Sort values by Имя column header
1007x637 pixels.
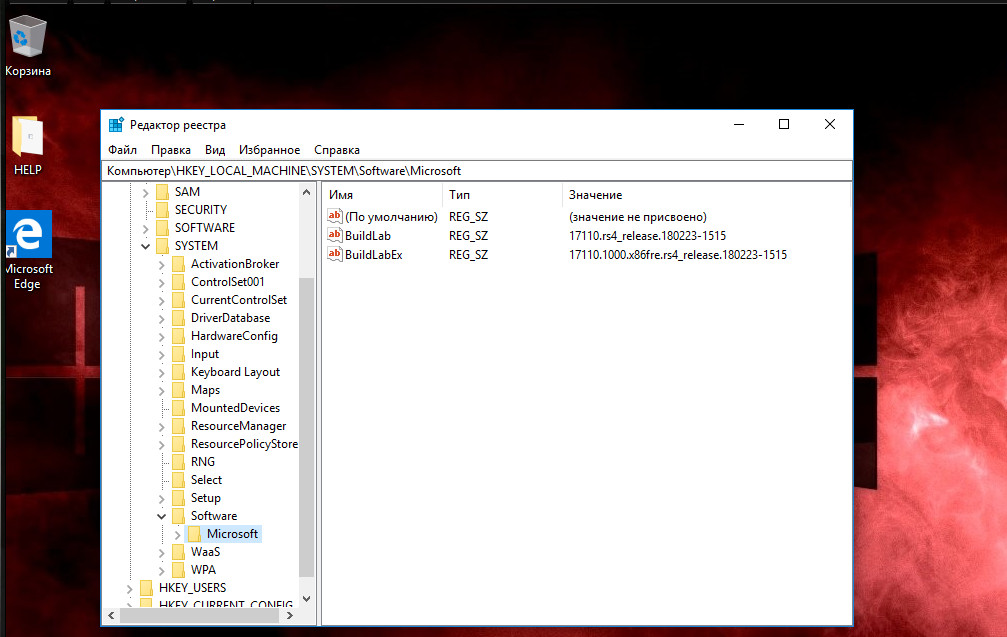coord(382,195)
